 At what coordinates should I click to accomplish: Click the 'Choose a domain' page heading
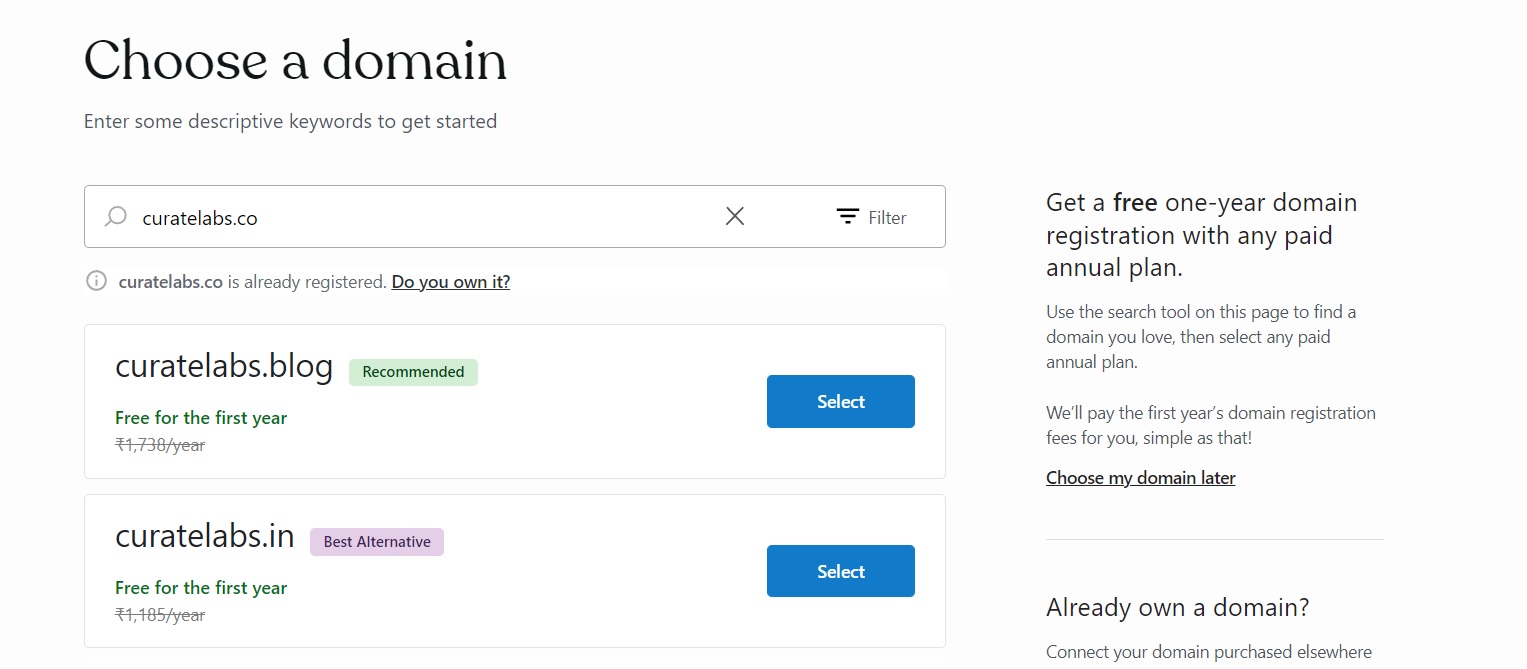(296, 62)
